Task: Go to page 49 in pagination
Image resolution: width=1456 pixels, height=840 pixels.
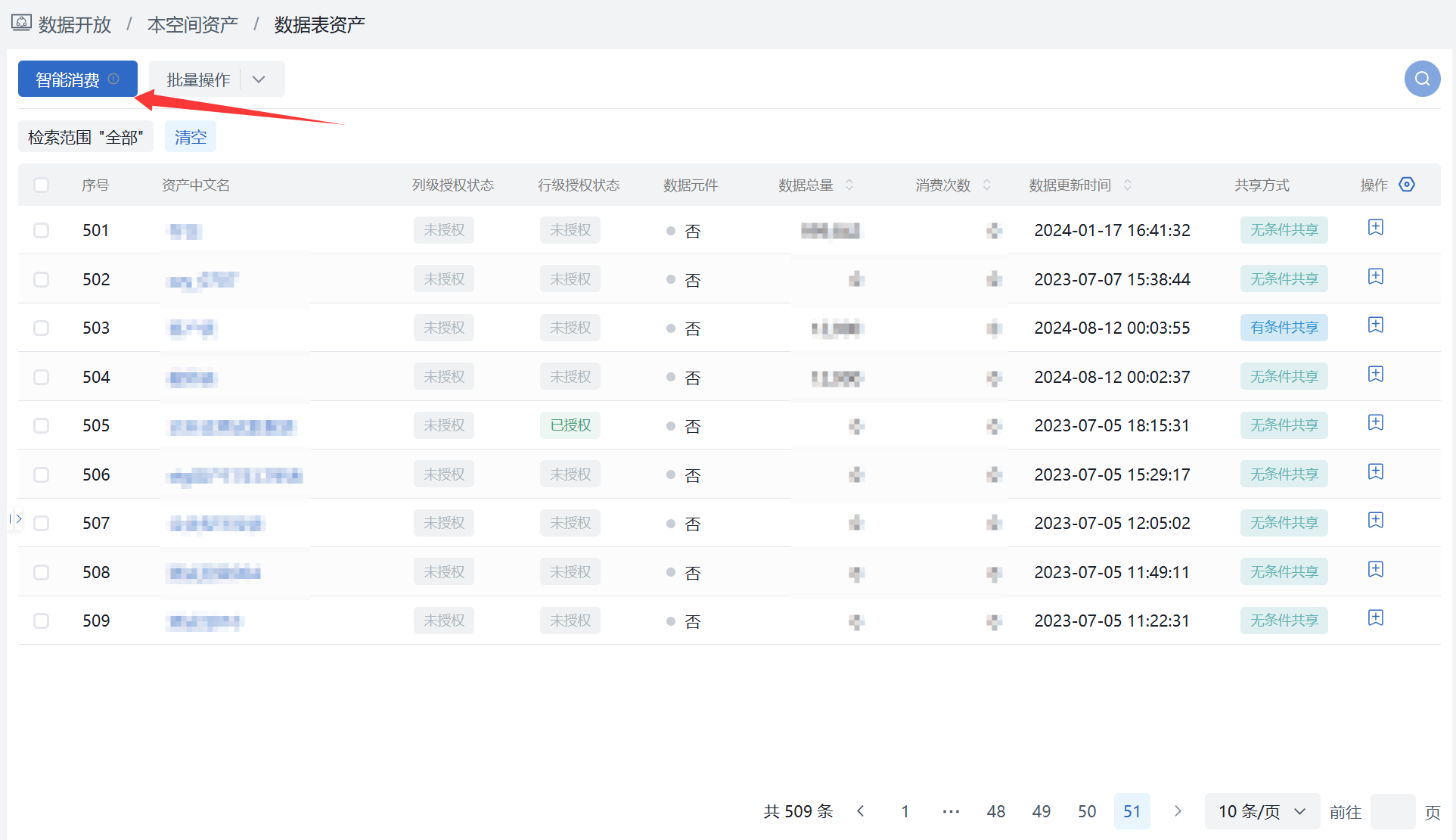Action: 1041,811
